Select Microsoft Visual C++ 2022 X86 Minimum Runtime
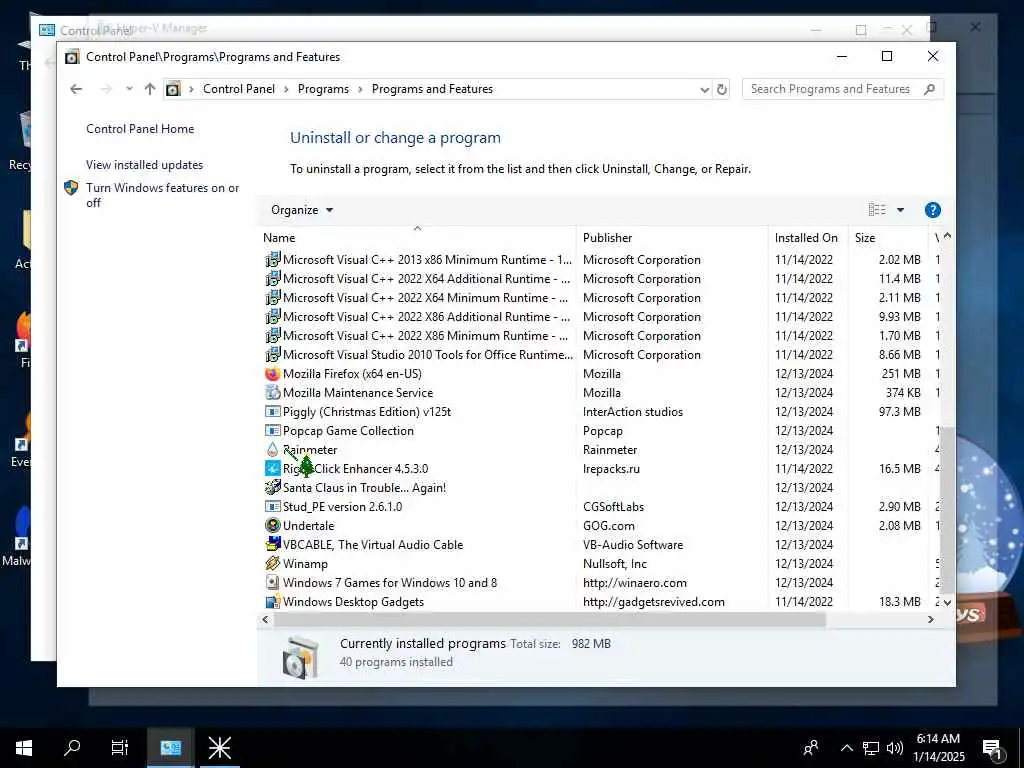 pyautogui.click(x=598, y=336)
